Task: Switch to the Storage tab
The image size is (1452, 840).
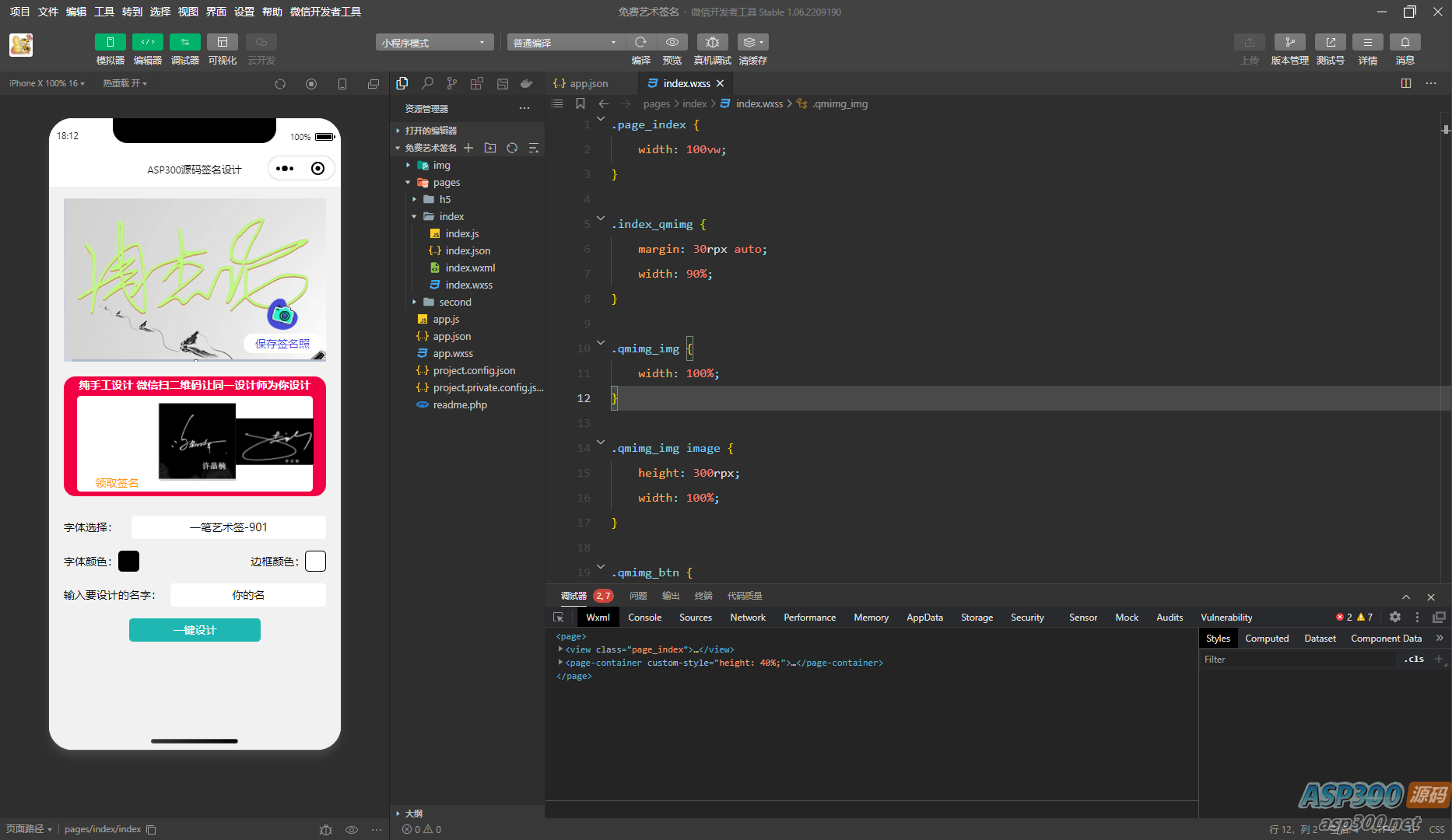Action: (x=977, y=618)
